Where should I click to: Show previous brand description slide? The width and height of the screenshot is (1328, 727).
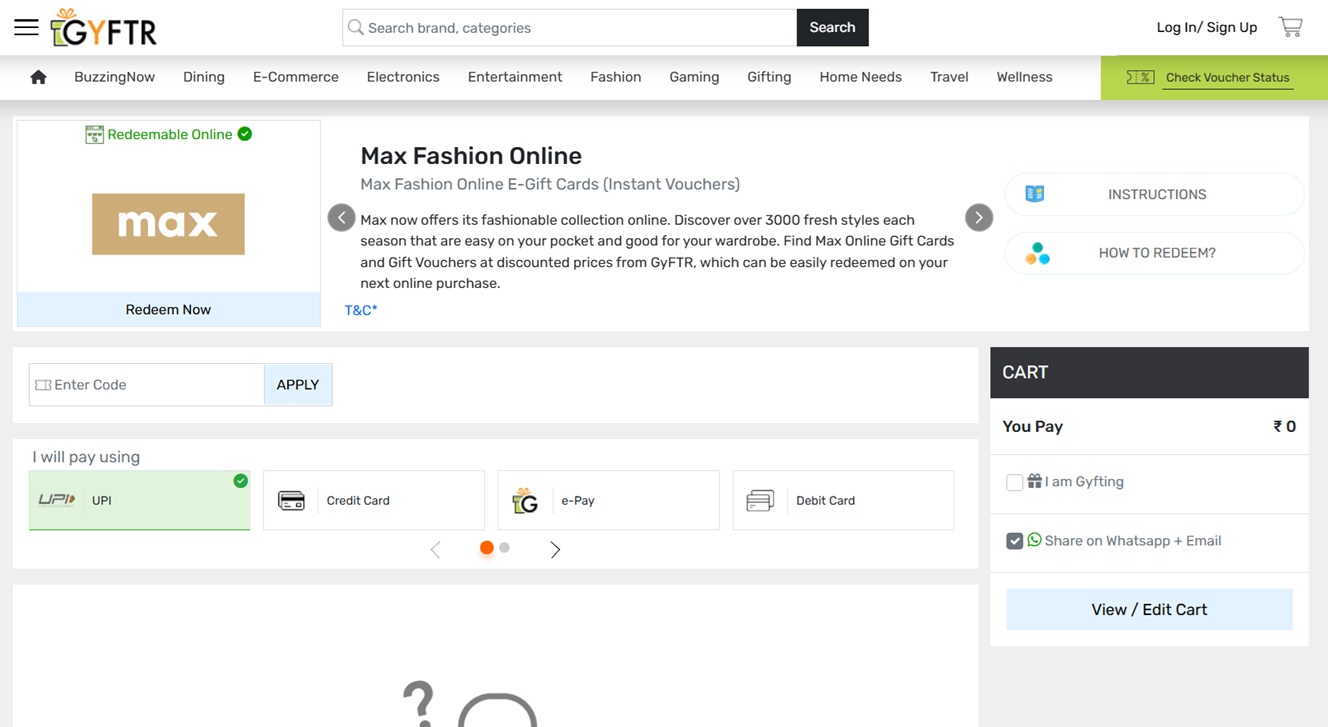341,217
